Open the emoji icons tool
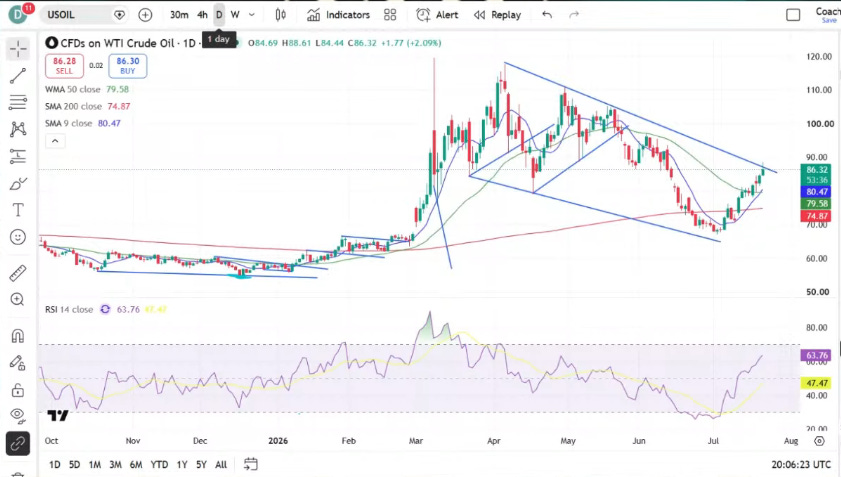Viewport: 841px width, 477px height. [18, 237]
